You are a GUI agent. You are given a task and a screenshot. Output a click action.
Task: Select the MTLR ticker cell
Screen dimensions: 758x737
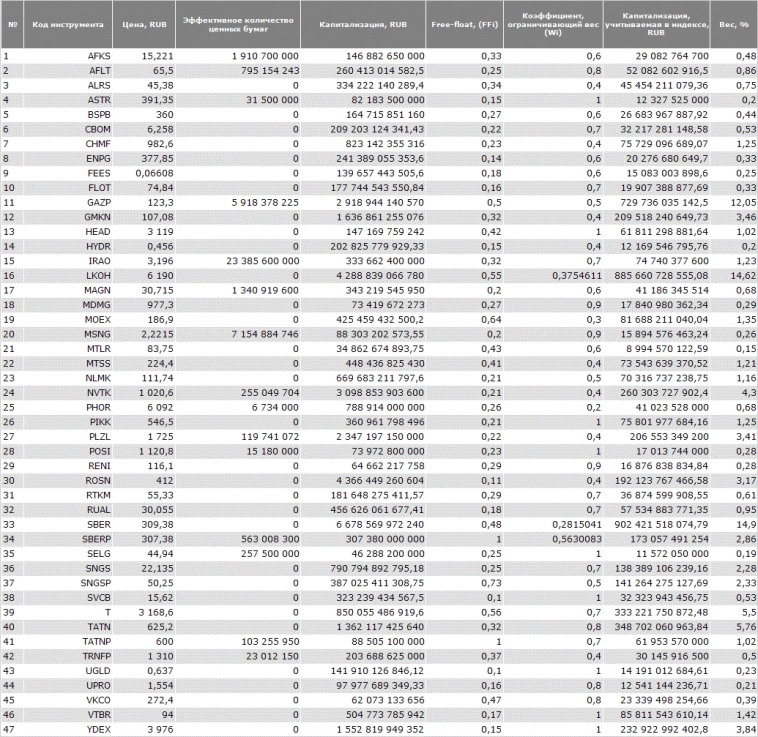pyautogui.click(x=68, y=348)
